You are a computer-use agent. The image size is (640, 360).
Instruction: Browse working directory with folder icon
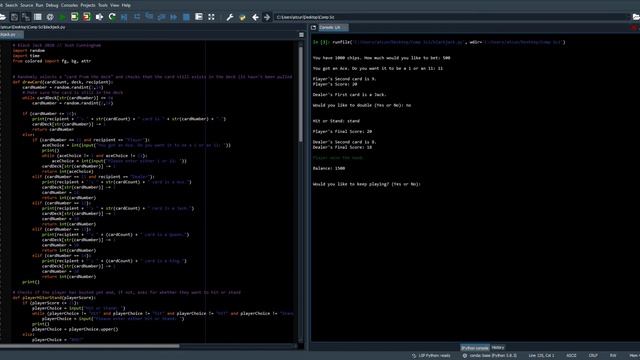click(636, 17)
